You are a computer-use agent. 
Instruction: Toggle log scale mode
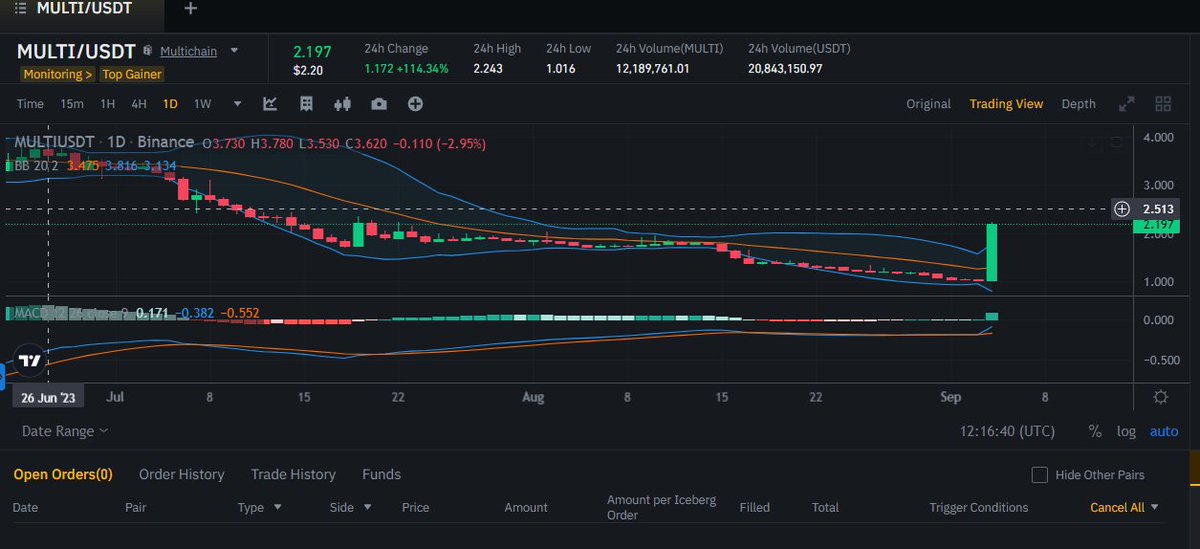point(1126,431)
